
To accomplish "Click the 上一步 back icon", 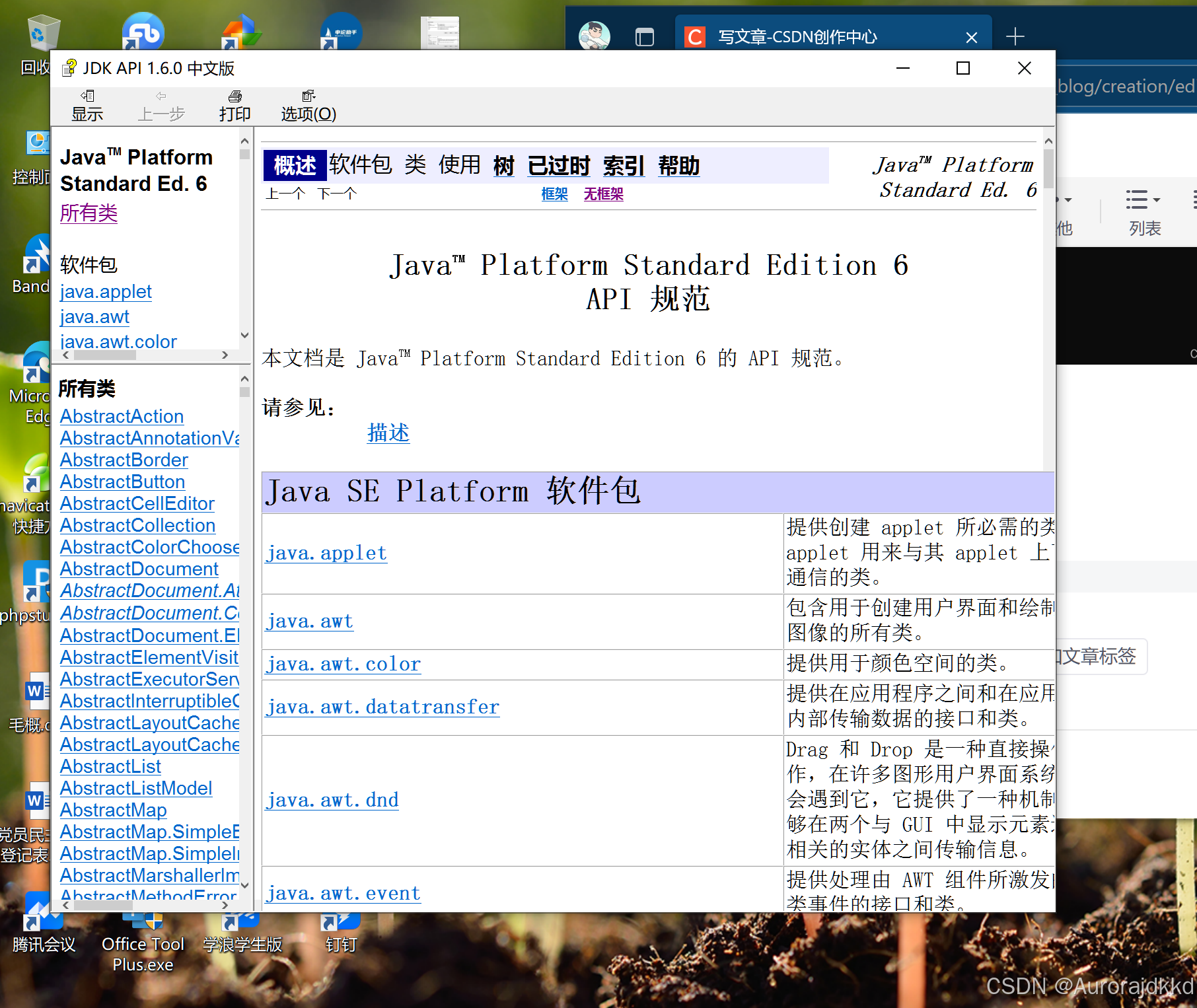I will coord(161,104).
